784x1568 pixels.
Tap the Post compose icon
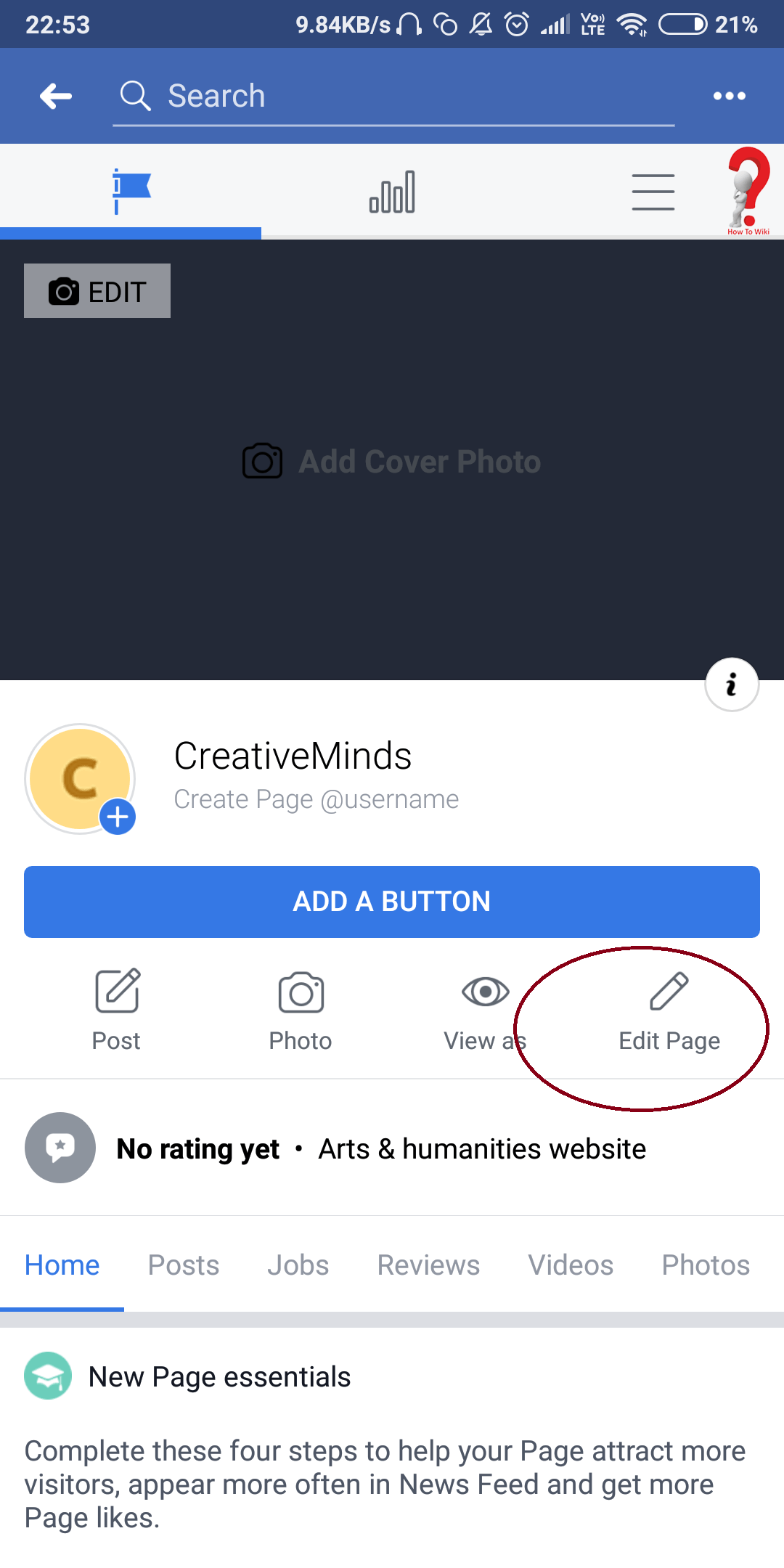(117, 991)
